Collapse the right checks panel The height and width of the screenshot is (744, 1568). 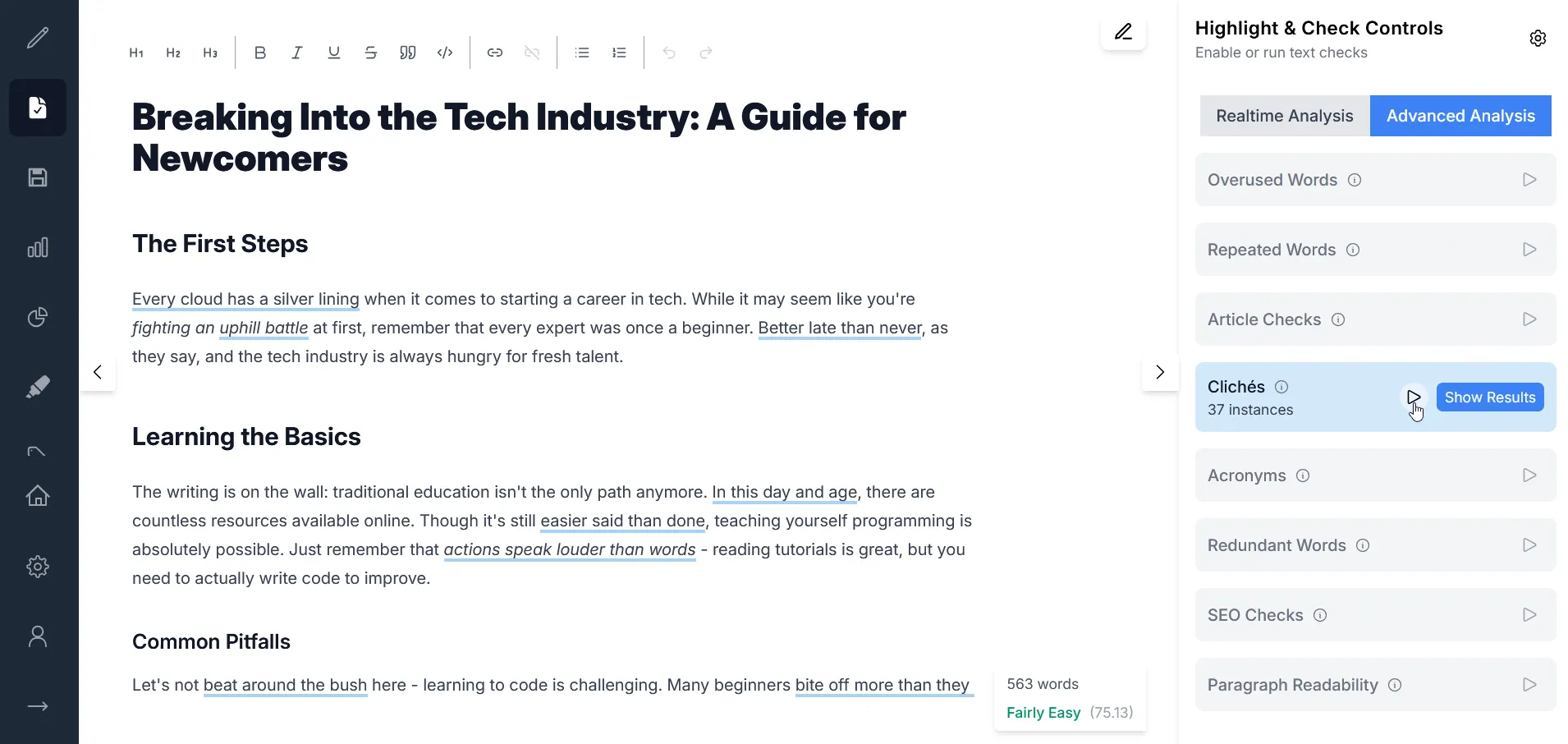[x=1160, y=372]
